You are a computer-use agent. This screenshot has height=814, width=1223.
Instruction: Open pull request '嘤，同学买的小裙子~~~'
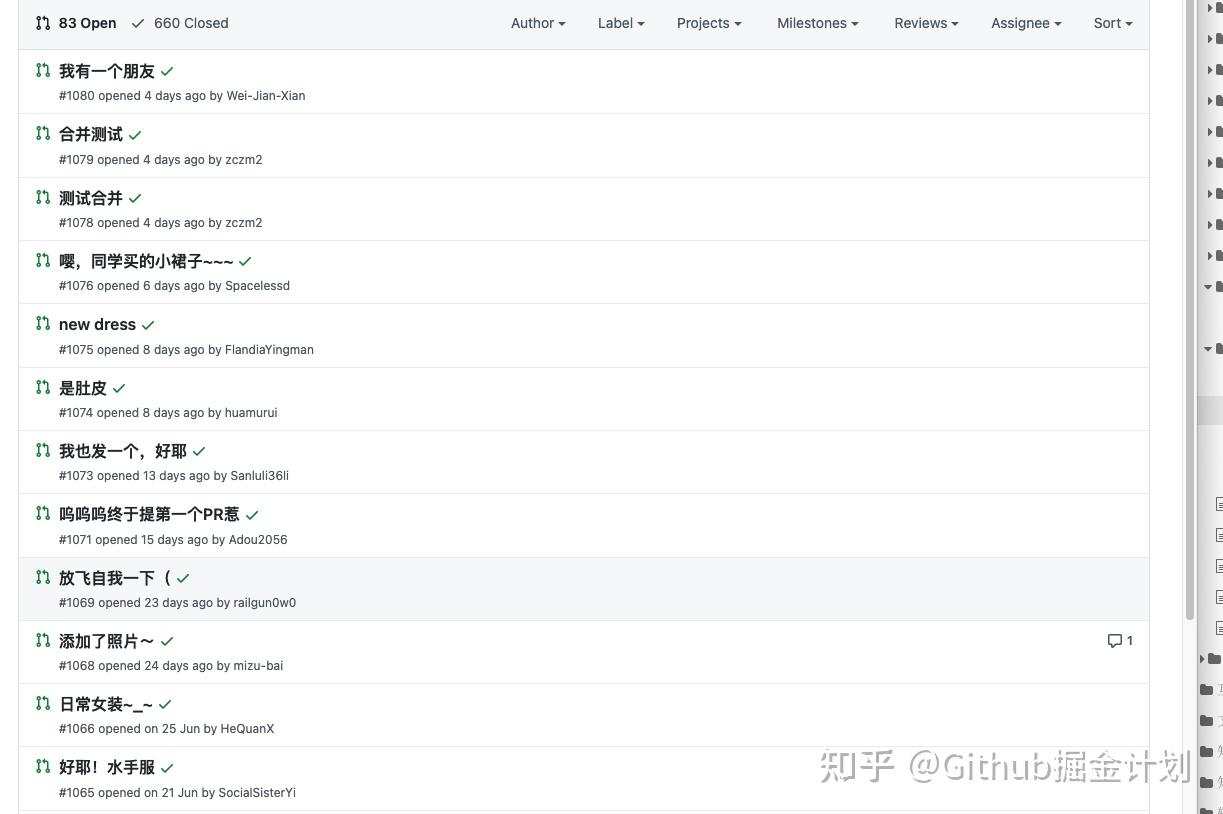(146, 261)
